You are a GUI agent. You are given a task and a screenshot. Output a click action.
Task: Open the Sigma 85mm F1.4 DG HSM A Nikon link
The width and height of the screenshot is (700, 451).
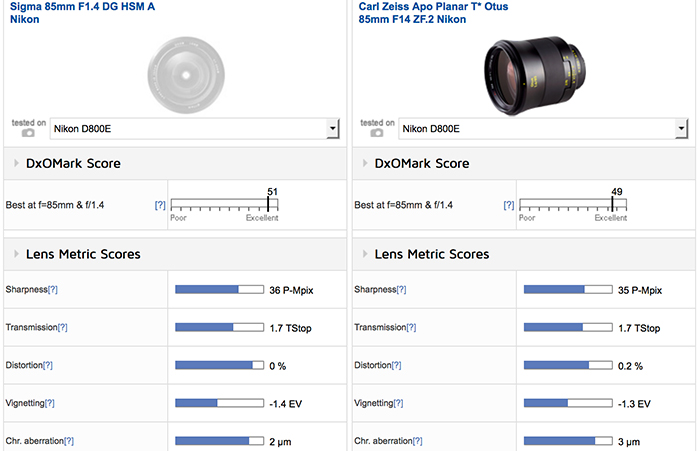tap(82, 13)
